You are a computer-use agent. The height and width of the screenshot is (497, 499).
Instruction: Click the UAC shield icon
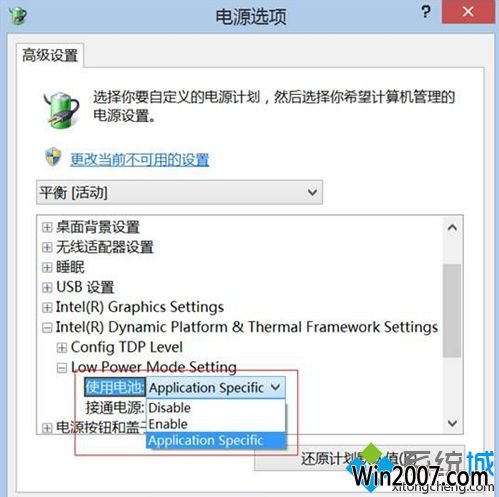(53, 157)
